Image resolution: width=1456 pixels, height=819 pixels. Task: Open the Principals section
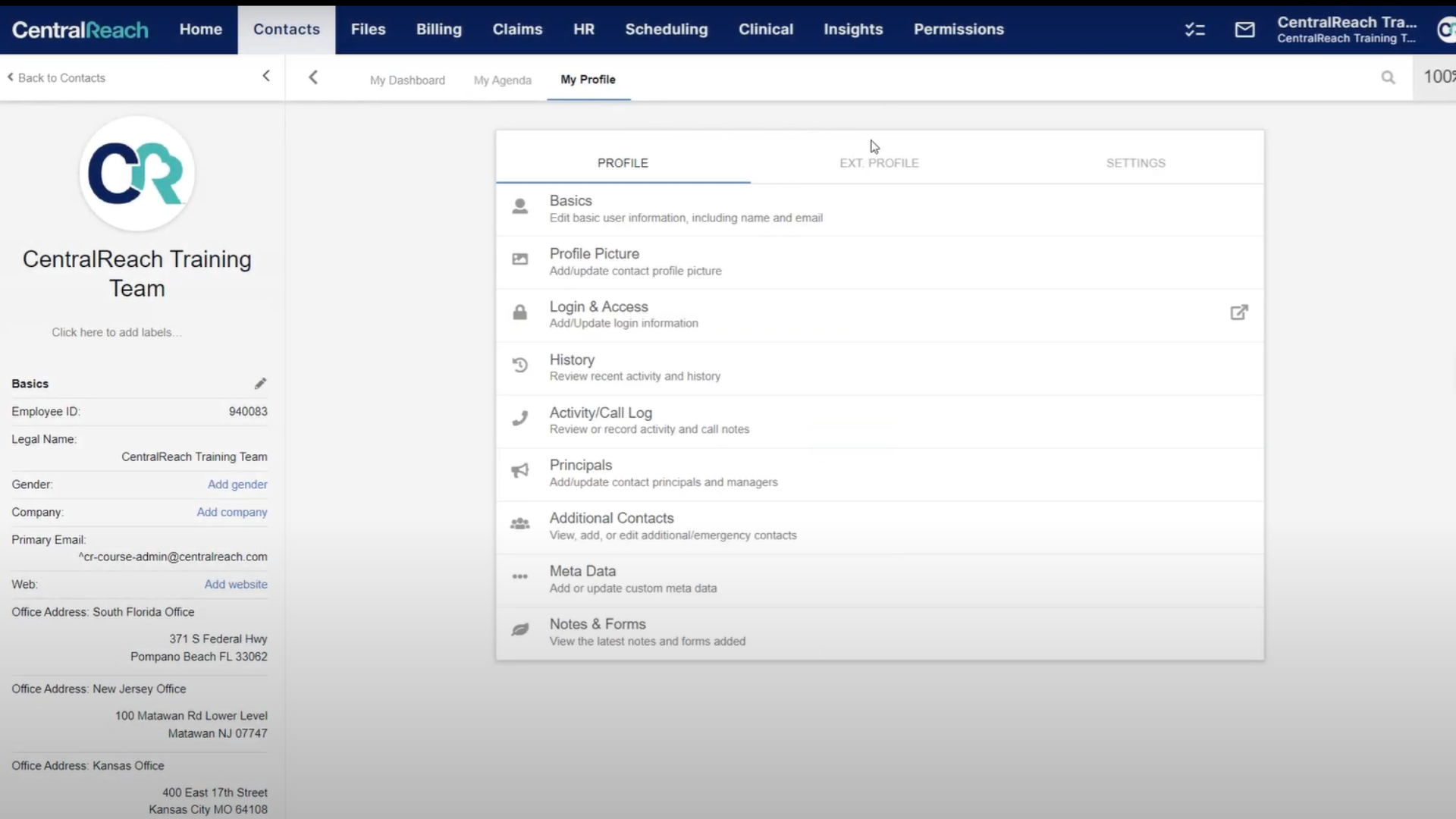click(x=880, y=474)
